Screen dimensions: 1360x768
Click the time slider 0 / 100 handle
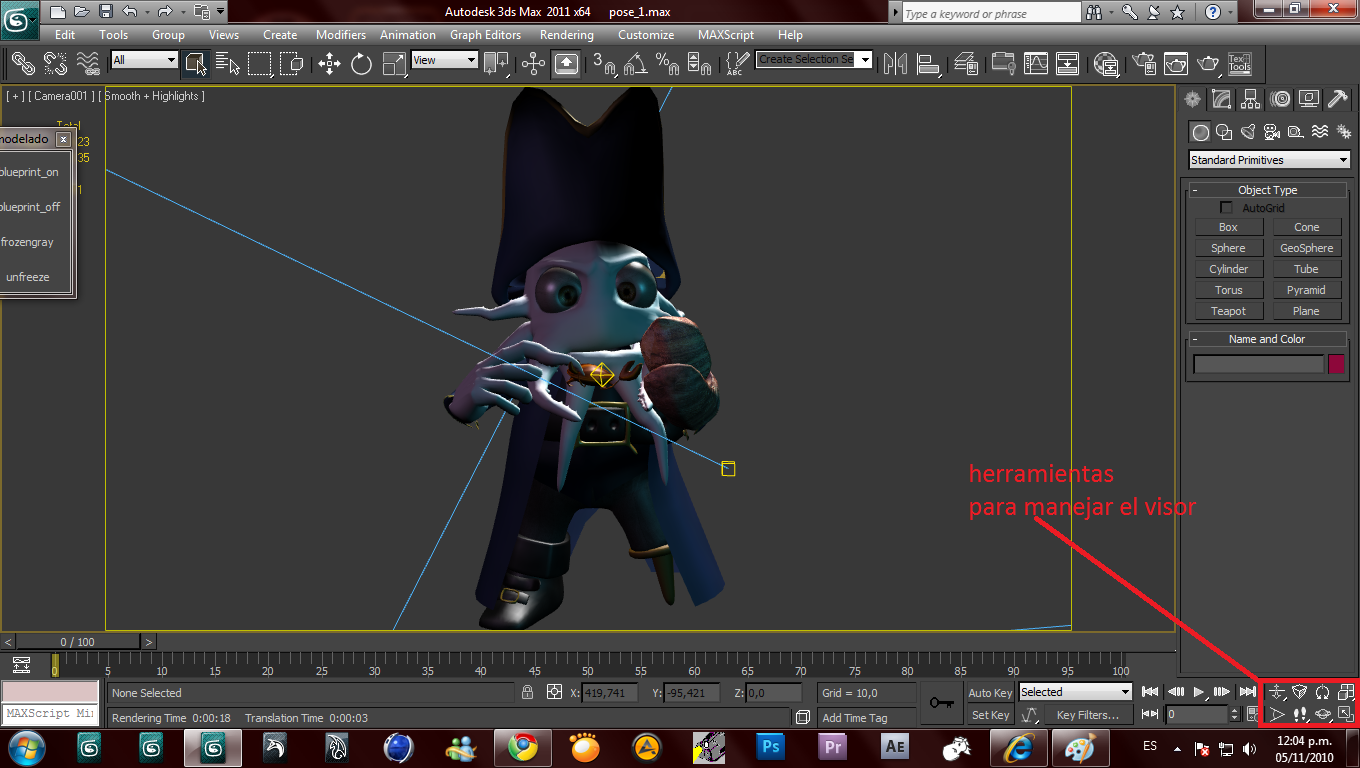pyautogui.click(x=78, y=642)
